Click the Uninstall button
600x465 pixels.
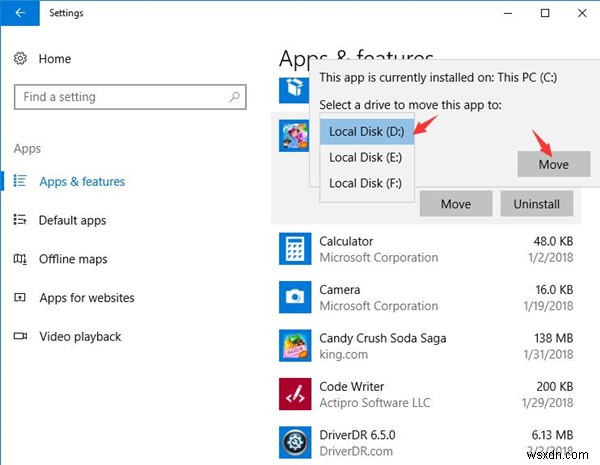536,204
